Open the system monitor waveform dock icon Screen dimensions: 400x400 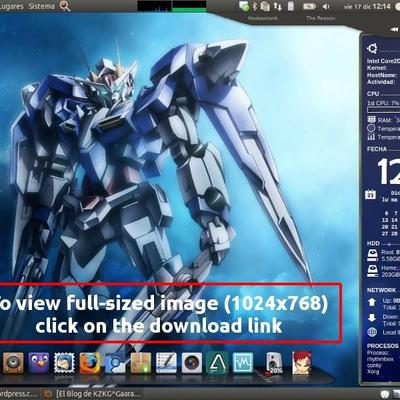pos(243,363)
